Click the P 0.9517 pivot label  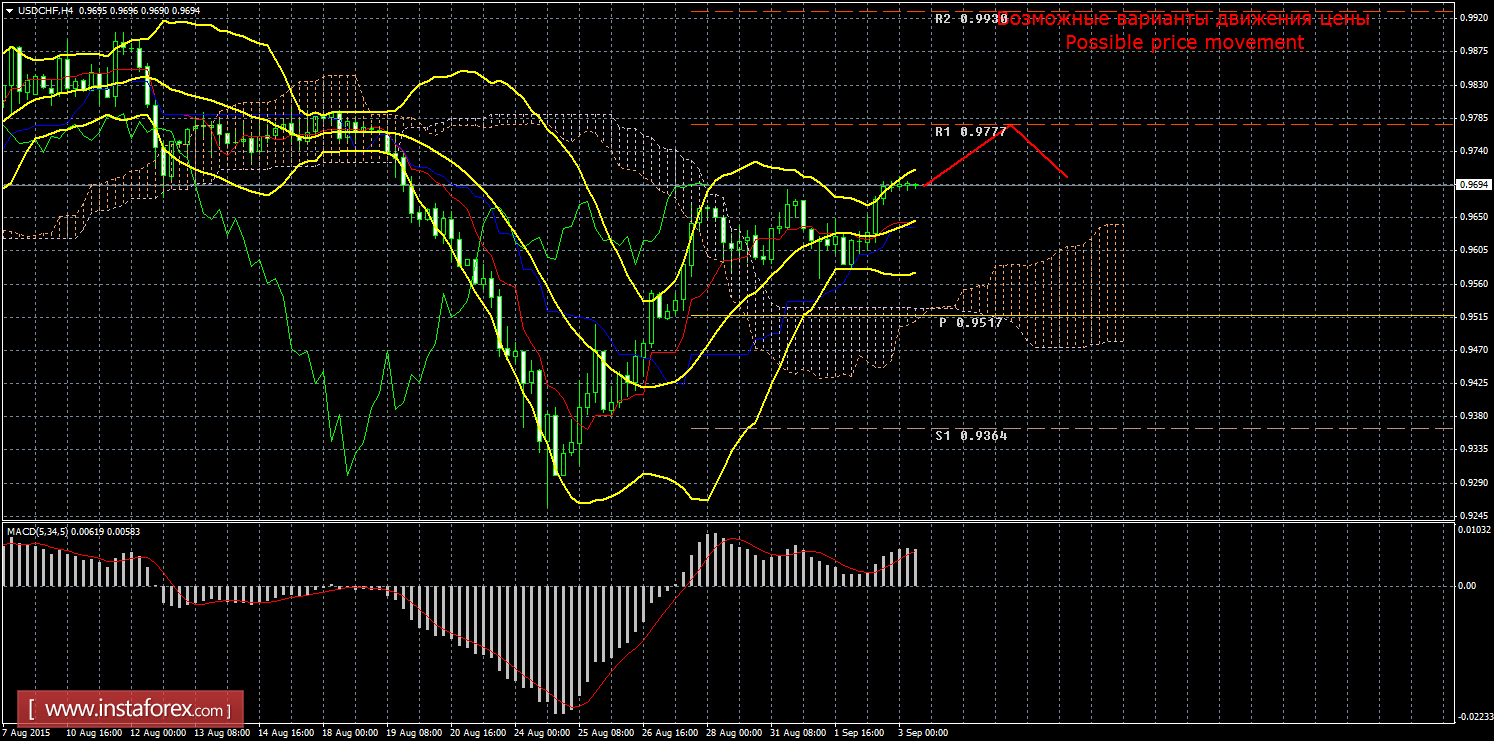(x=970, y=323)
